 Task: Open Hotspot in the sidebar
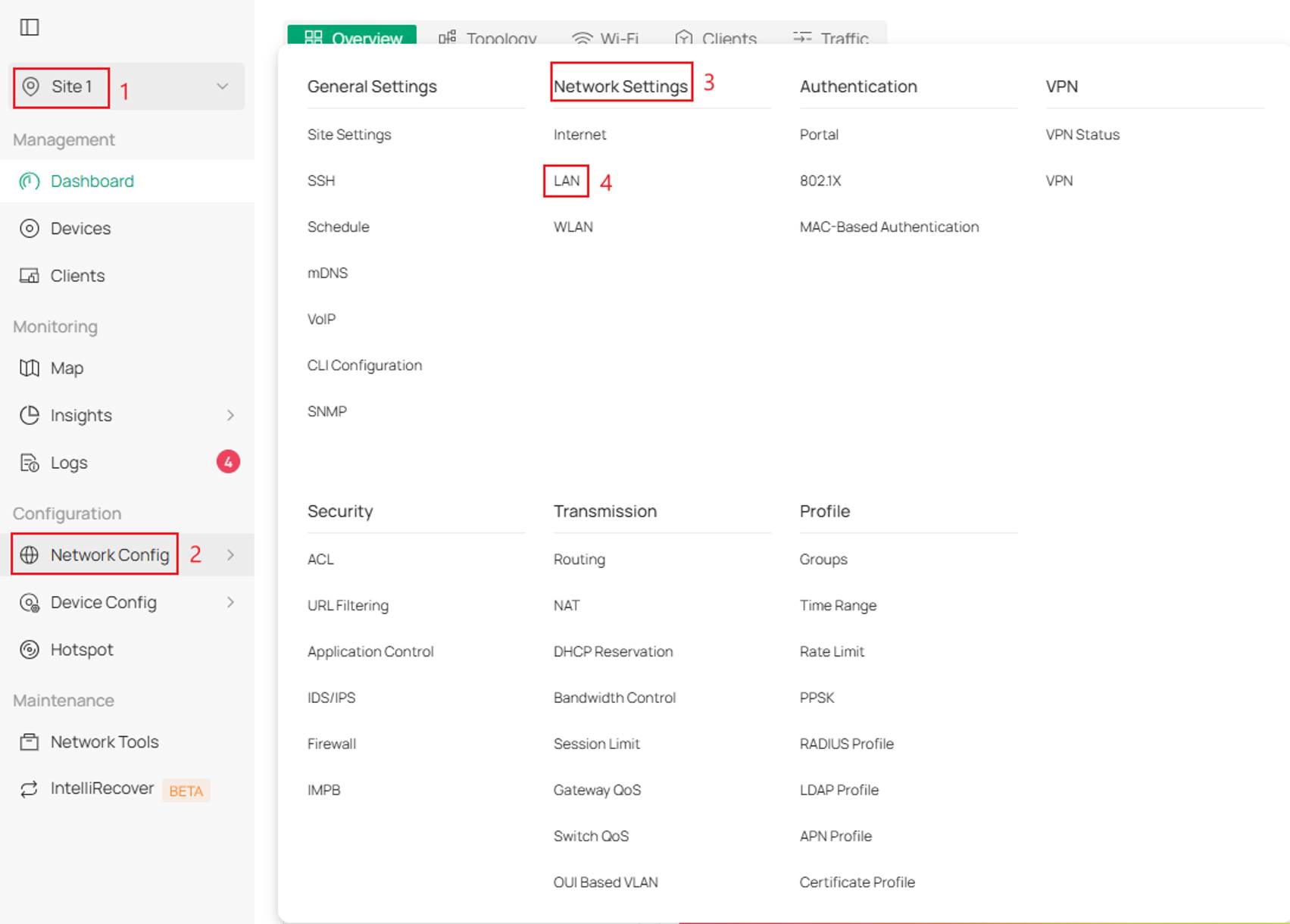[127, 650]
